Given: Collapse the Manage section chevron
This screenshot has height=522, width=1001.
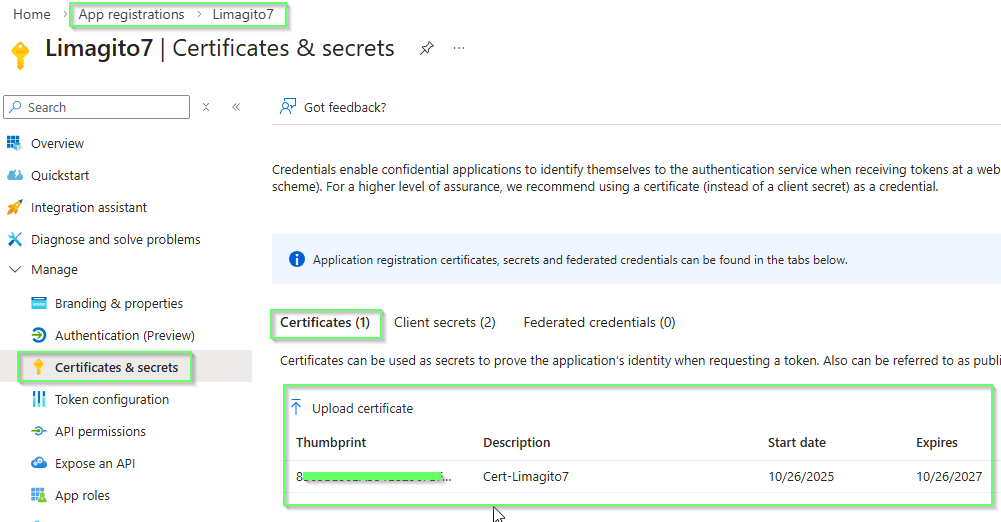Looking at the screenshot, I should 15,269.
